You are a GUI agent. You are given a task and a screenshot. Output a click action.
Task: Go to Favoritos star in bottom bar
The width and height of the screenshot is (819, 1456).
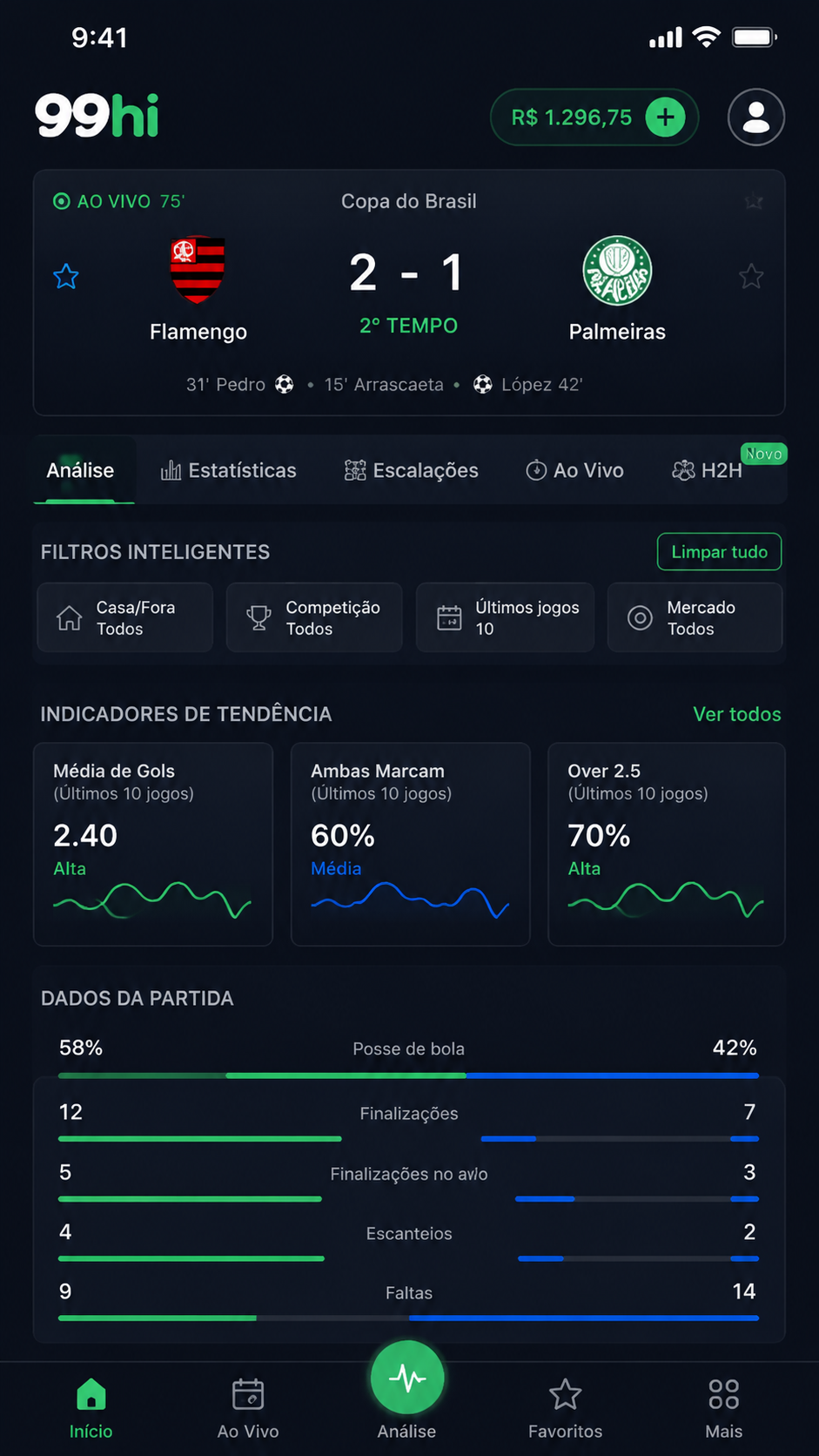(565, 1394)
